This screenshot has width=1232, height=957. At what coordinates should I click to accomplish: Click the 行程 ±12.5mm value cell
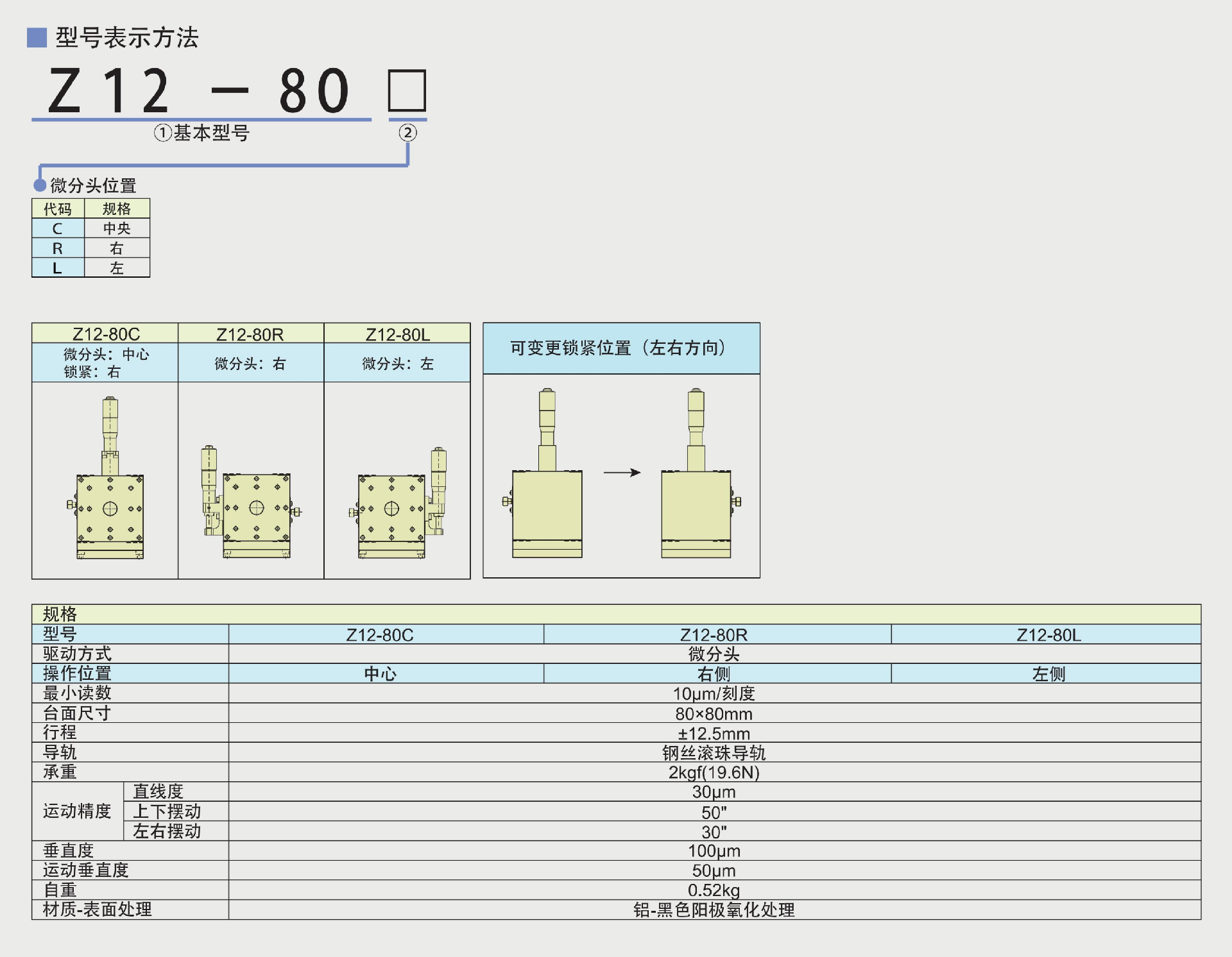(714, 733)
